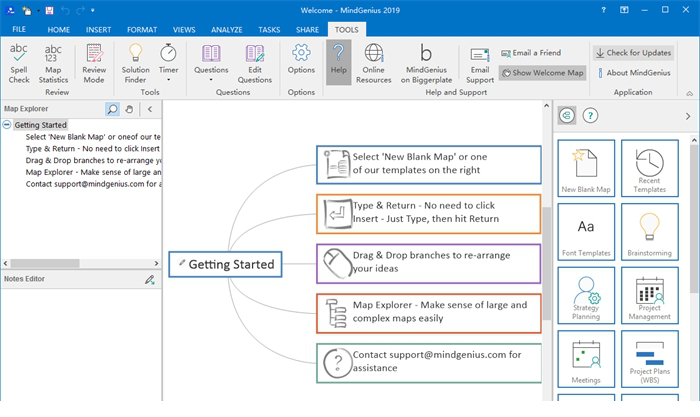Create a New Blank Map
Image resolution: width=700 pixels, height=417 pixels.
pos(586,168)
